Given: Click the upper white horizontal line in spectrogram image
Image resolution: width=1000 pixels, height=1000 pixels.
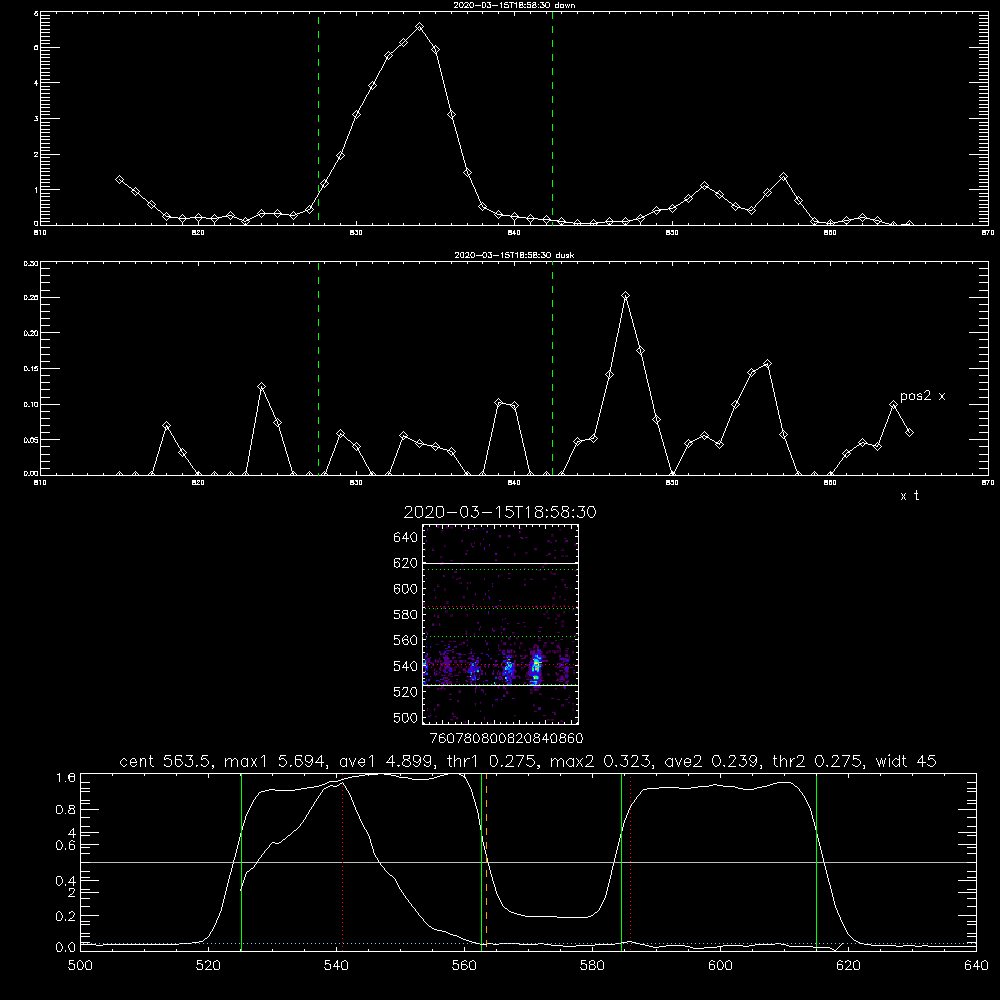Looking at the screenshot, I should coord(501,564).
